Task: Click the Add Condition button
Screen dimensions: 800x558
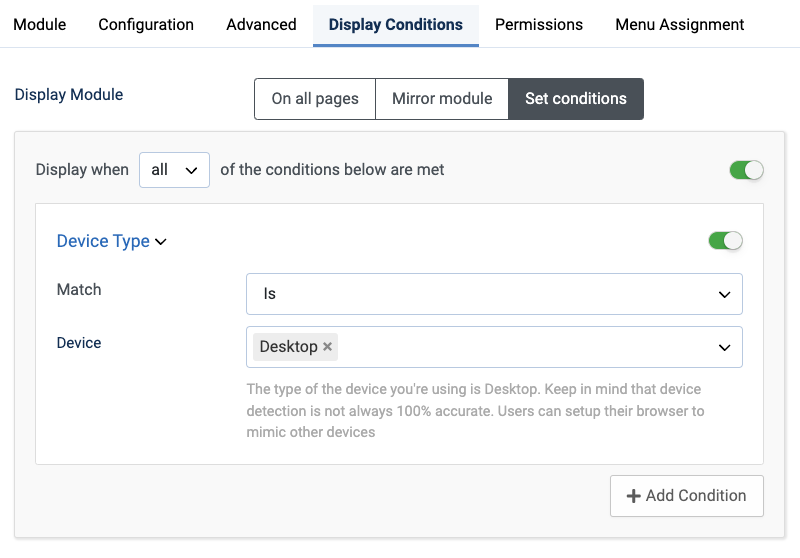Action: tap(686, 496)
